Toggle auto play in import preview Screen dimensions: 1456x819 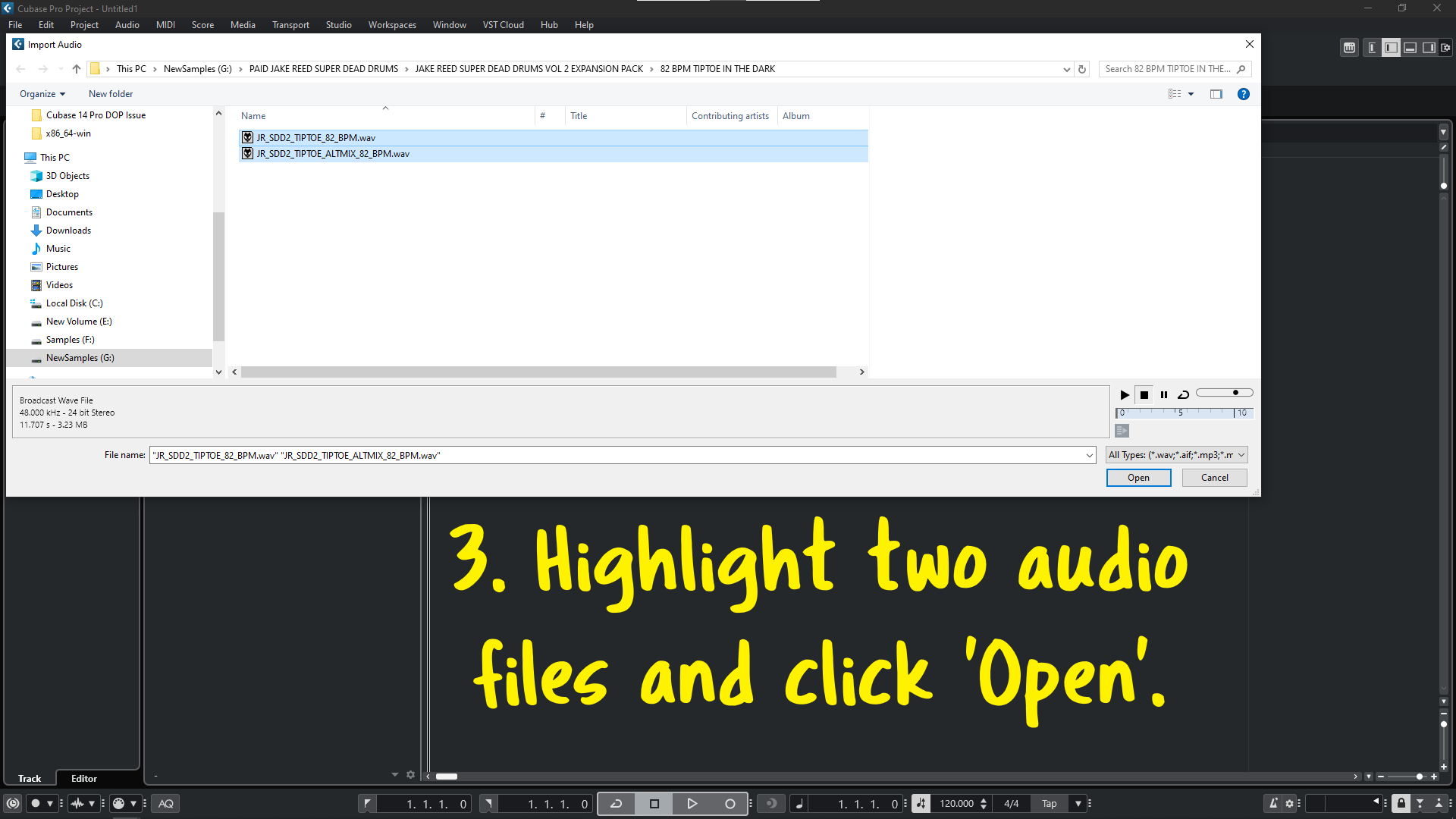click(1122, 431)
